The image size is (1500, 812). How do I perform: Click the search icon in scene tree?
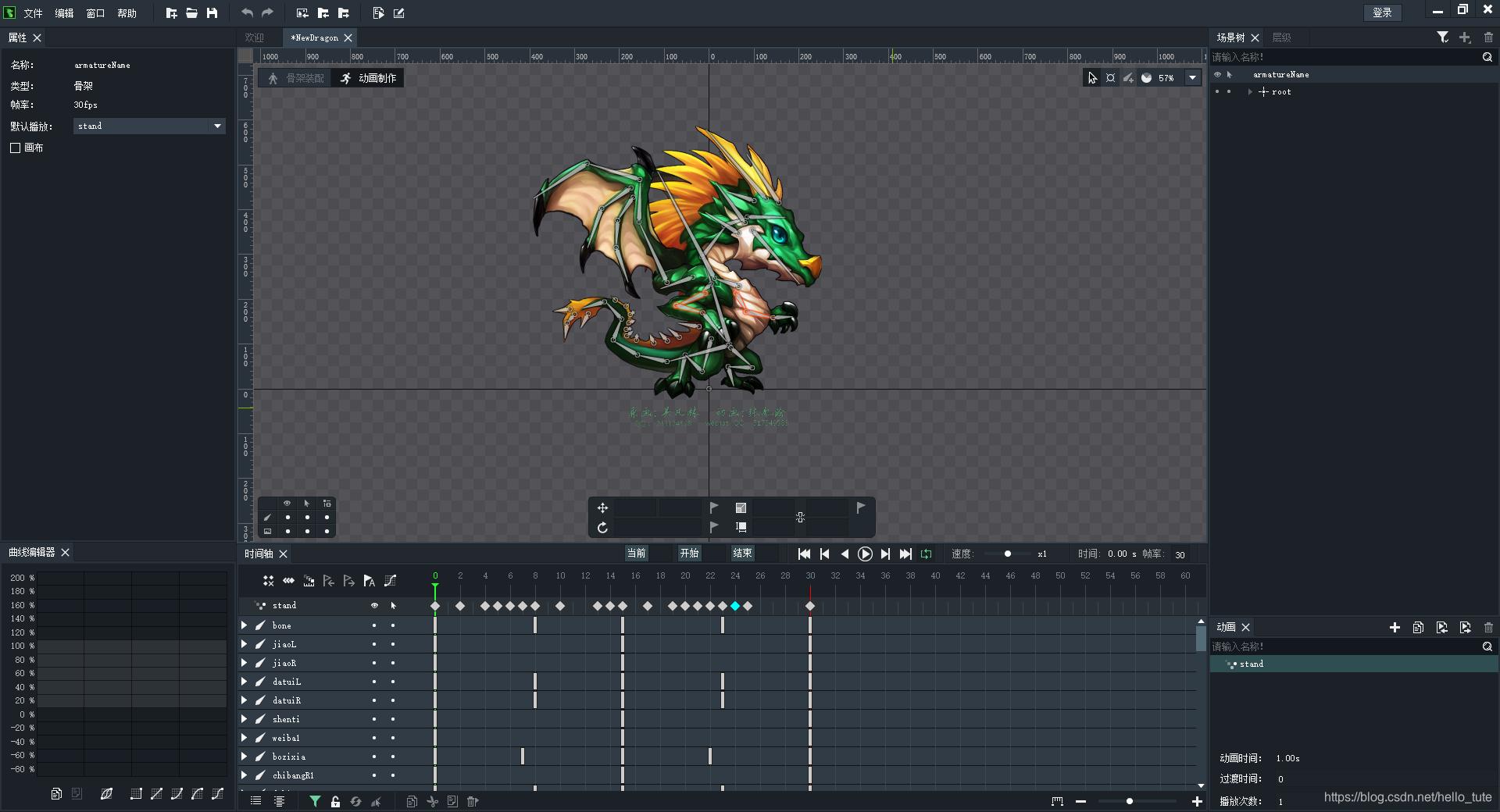(x=1487, y=57)
